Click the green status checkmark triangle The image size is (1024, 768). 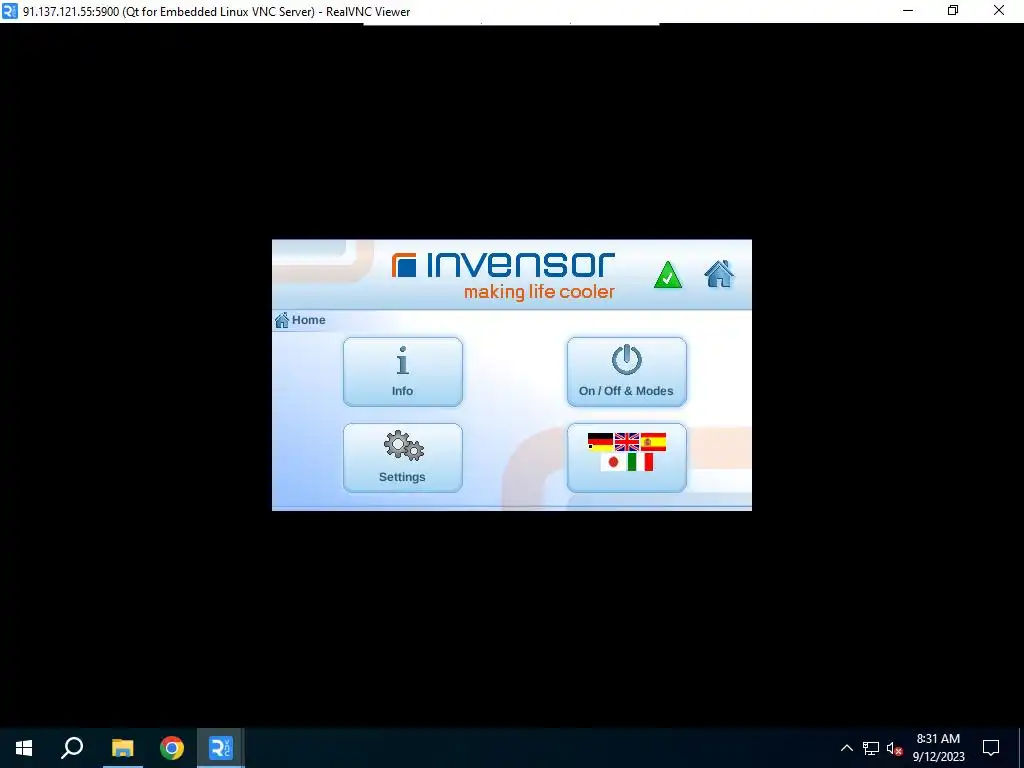pyautogui.click(x=667, y=275)
